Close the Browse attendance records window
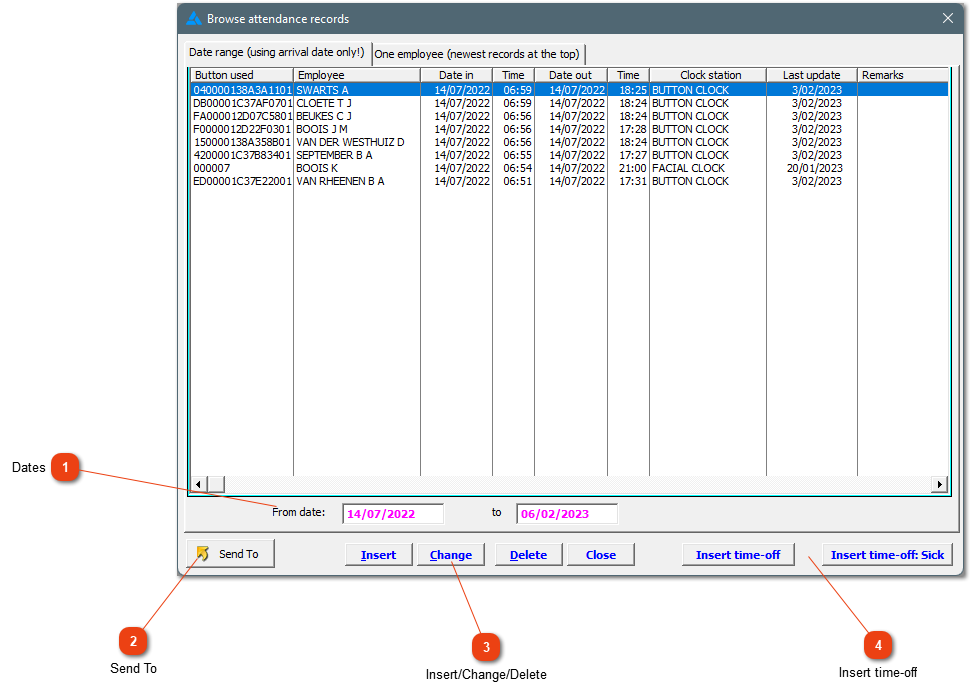 948,18
